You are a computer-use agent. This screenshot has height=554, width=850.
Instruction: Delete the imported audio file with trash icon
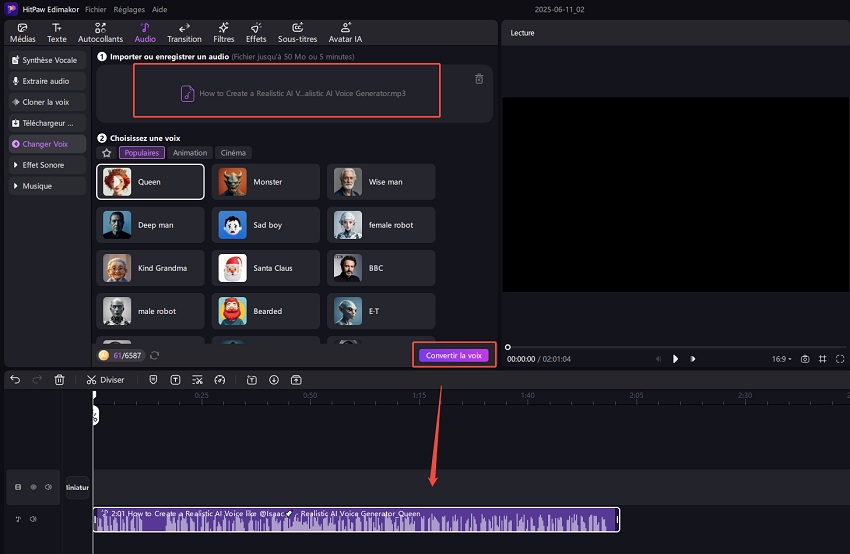478,79
